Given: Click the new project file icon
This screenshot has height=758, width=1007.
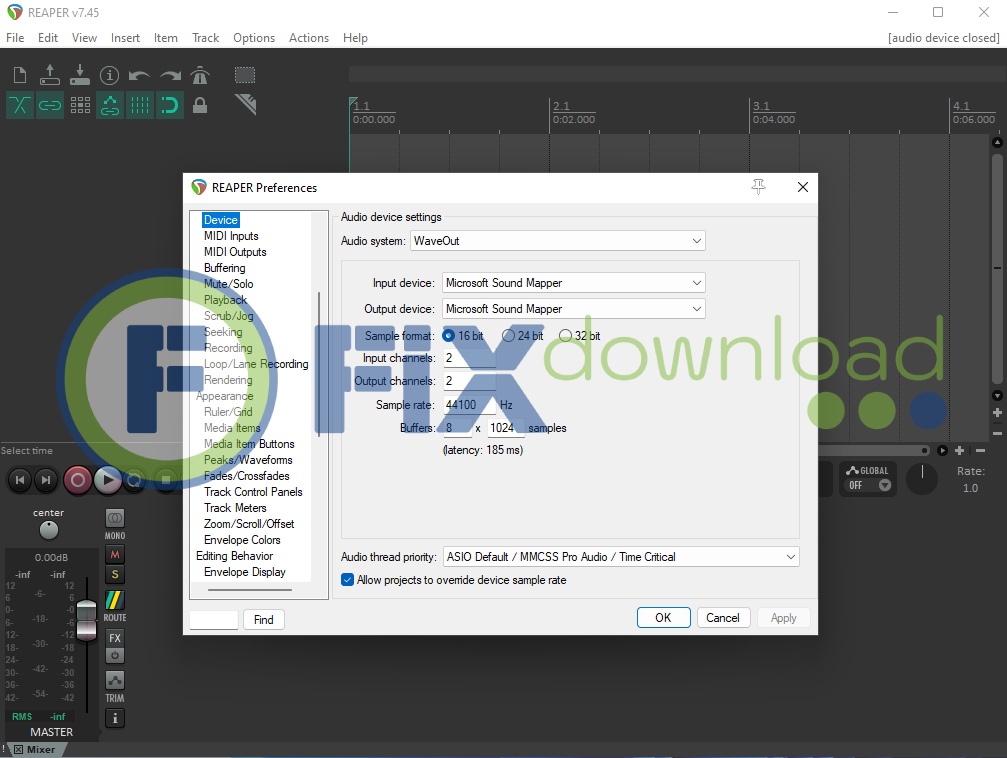Looking at the screenshot, I should [20, 75].
